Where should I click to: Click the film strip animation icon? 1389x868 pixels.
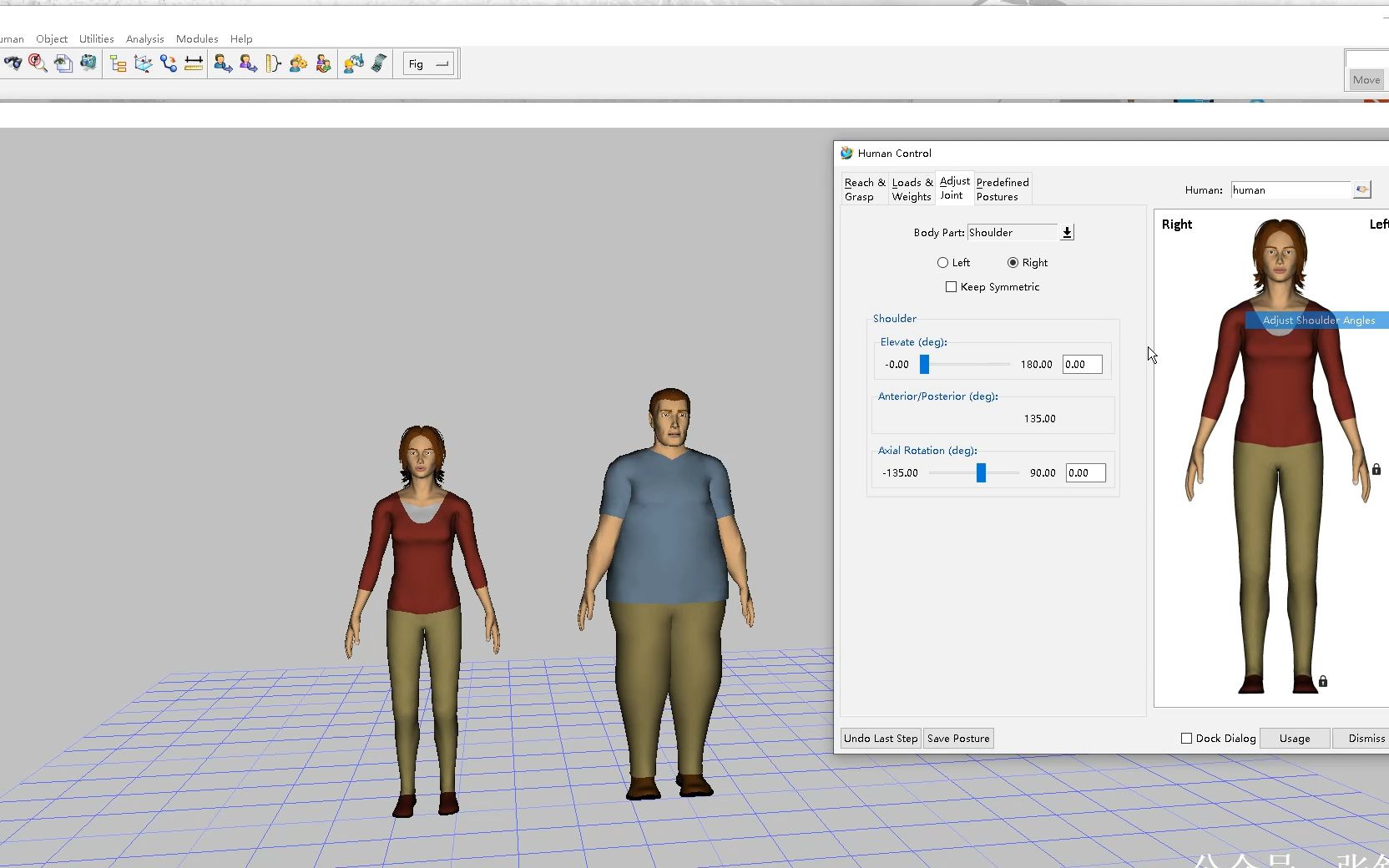click(379, 63)
